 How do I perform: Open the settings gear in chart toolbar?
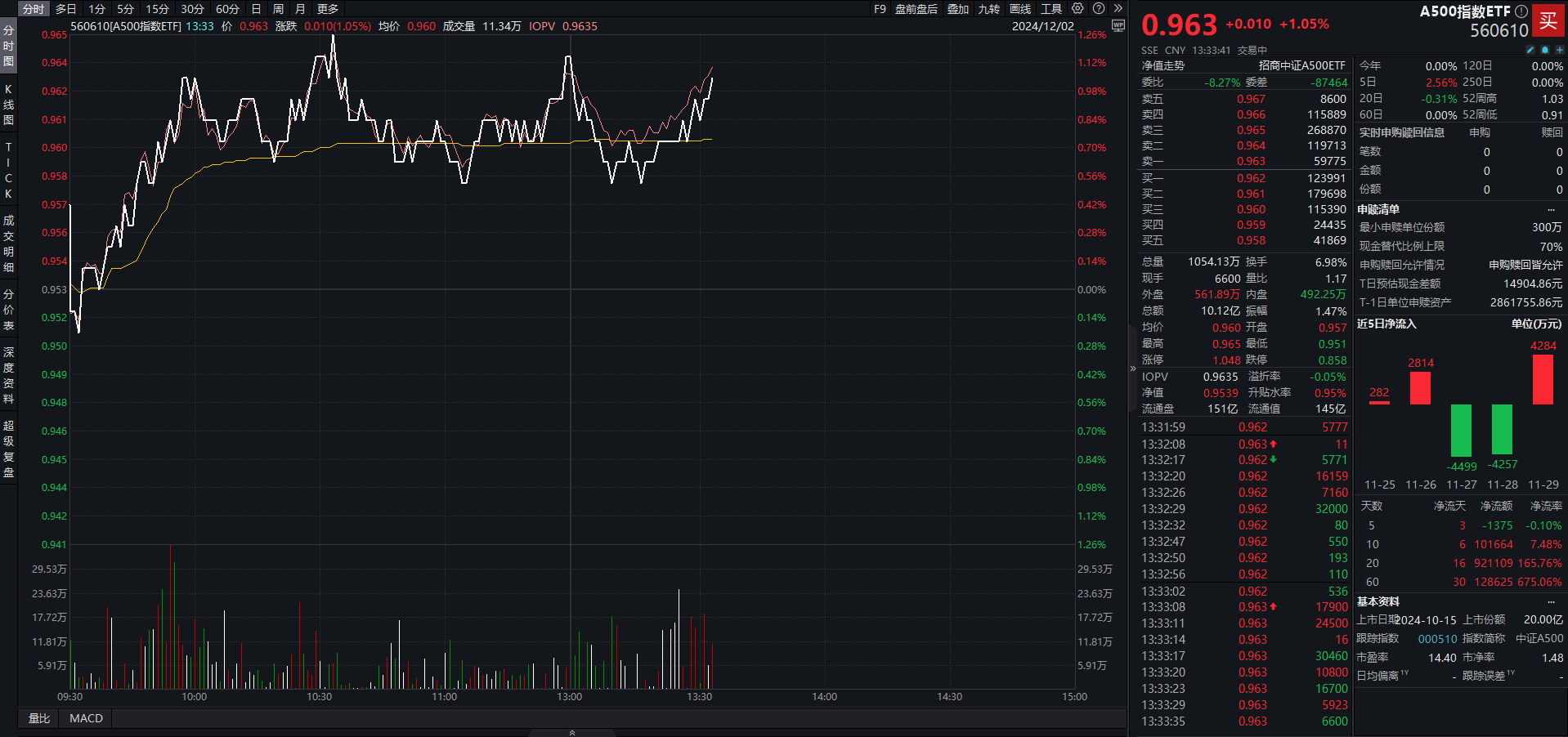tap(1077, 9)
